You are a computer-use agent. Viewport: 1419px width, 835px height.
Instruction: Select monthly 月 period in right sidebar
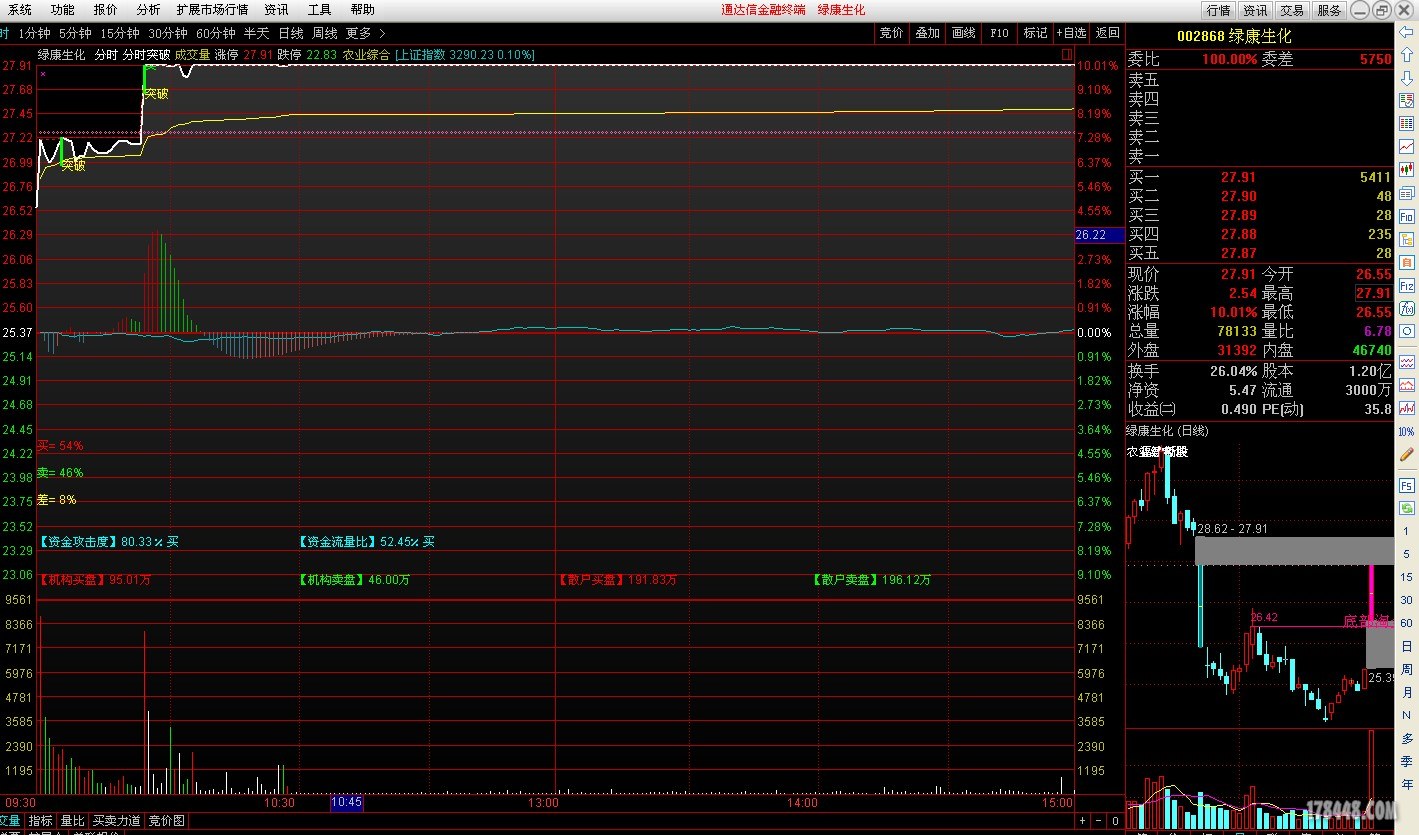(x=1407, y=692)
